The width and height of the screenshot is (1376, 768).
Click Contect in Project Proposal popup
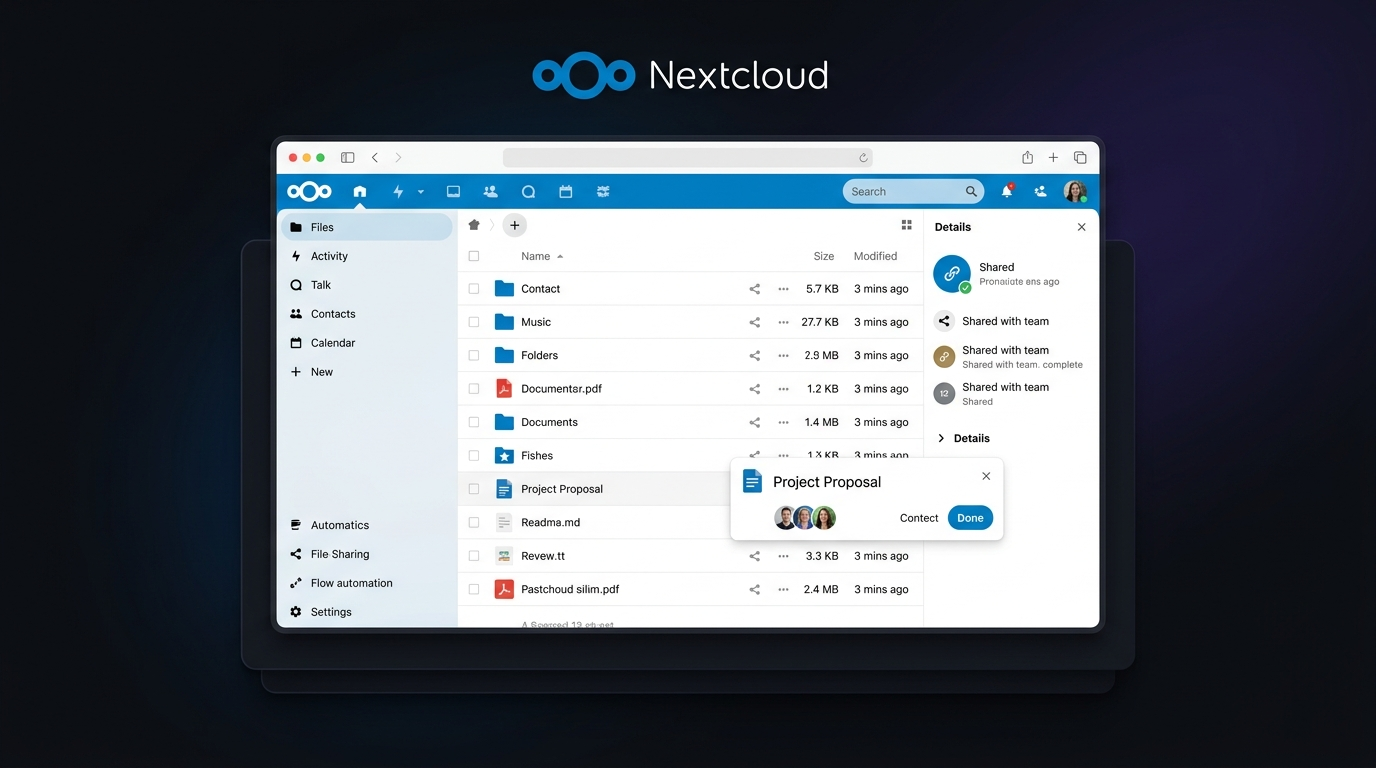[x=919, y=518]
